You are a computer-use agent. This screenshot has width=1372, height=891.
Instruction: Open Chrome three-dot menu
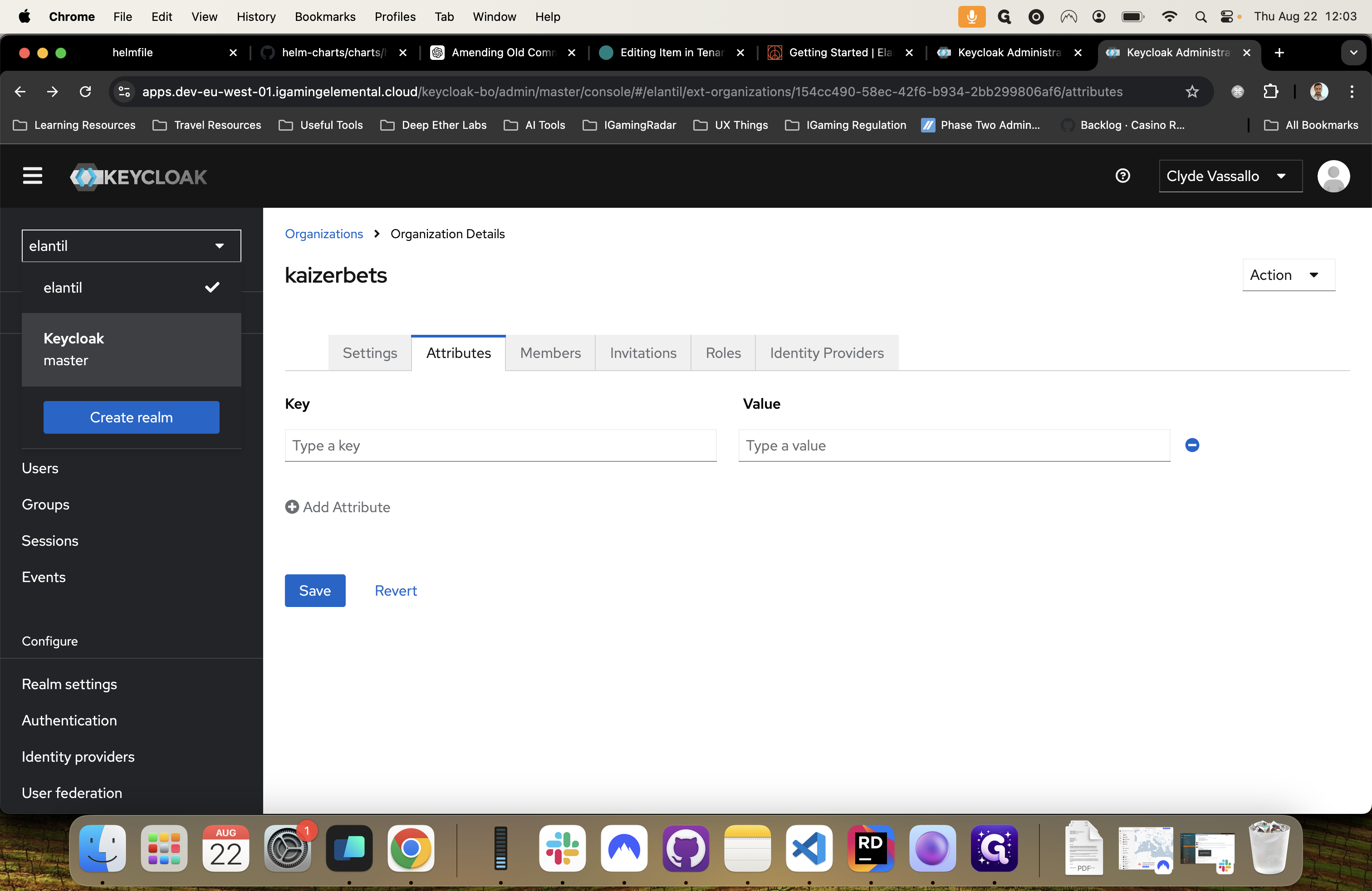[1351, 92]
